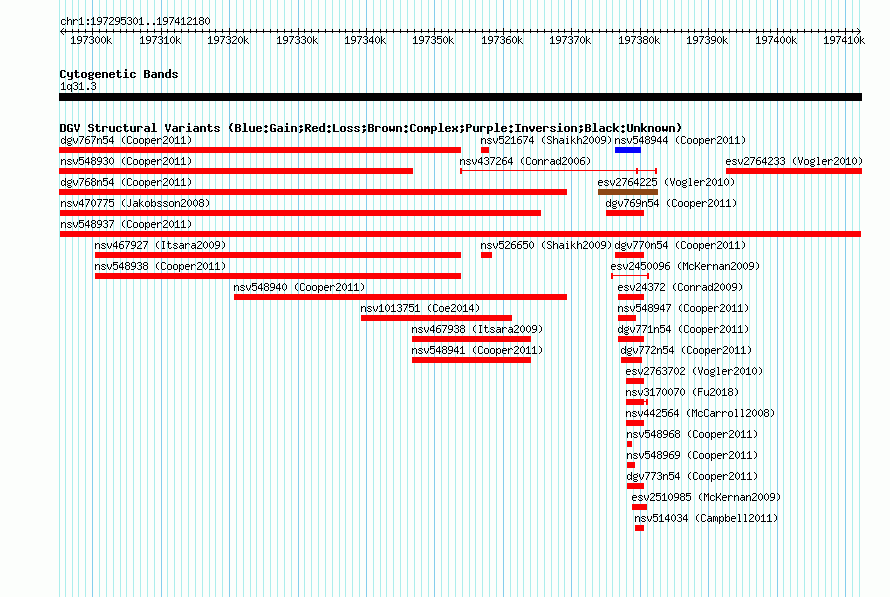Screen dimensions: 890x597
Task: Click the 197350k ruler tick label
Action: pyautogui.click(x=433, y=40)
